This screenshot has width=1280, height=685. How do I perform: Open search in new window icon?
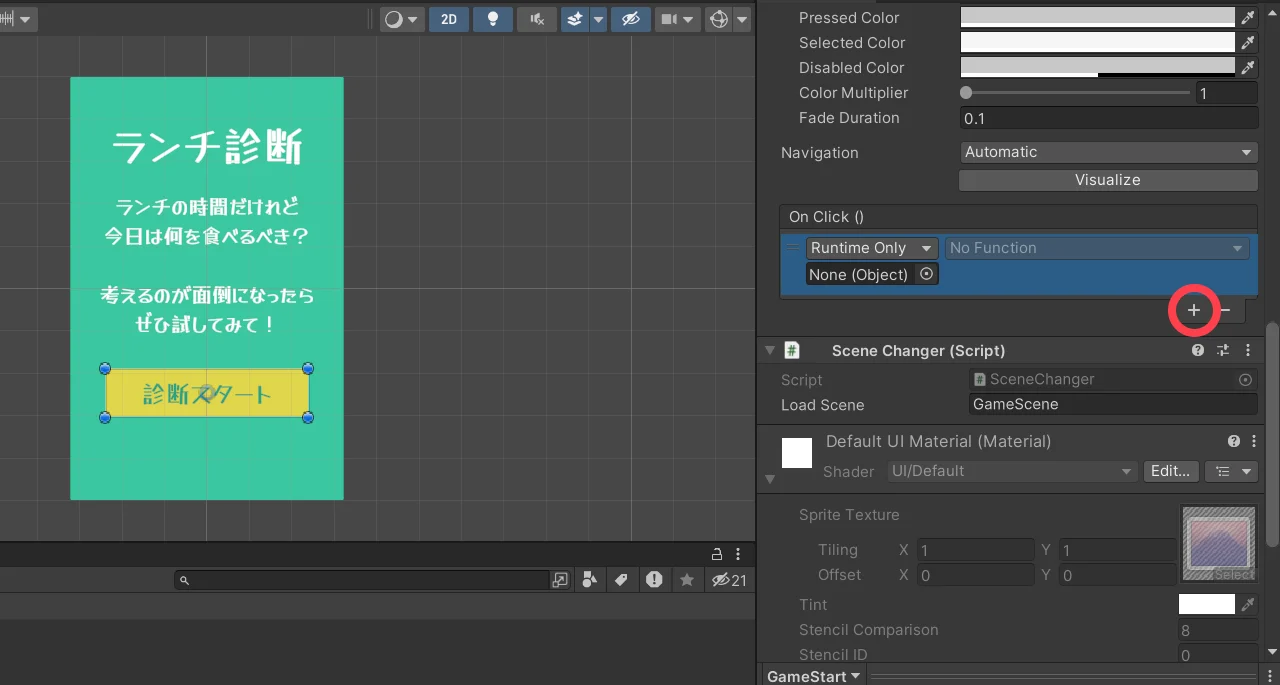click(560, 580)
